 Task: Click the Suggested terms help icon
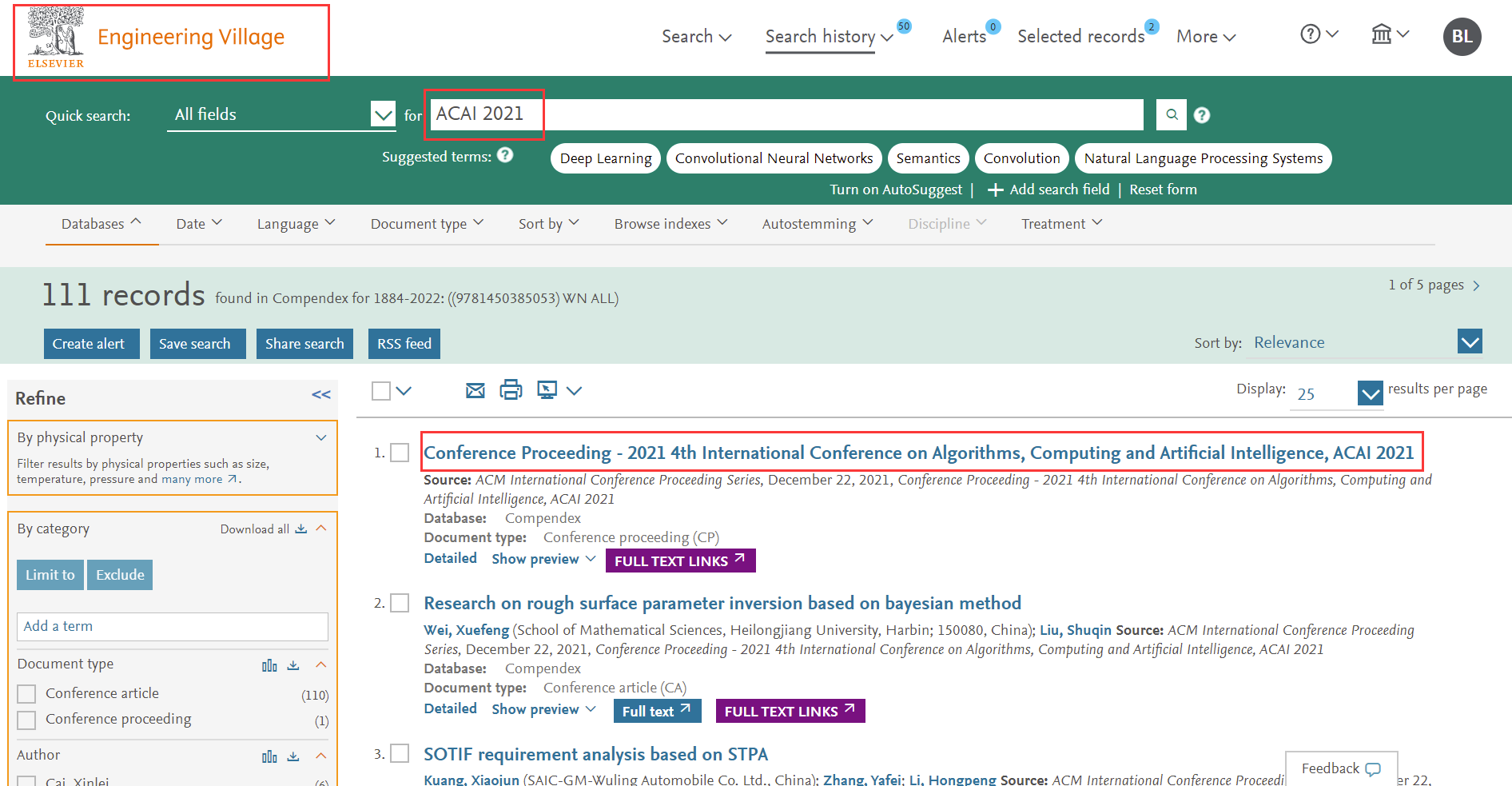point(505,155)
